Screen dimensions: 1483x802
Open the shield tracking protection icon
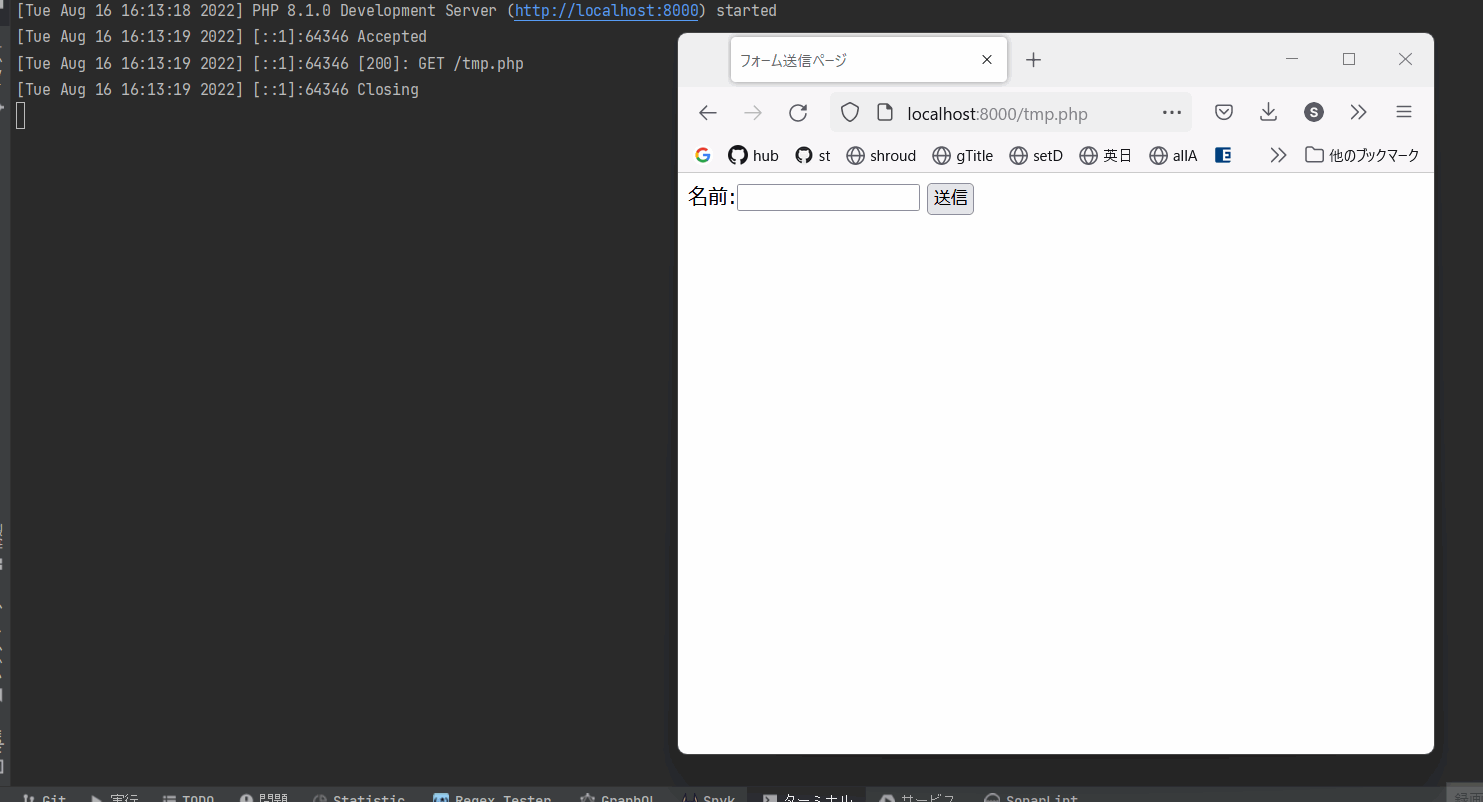[849, 113]
